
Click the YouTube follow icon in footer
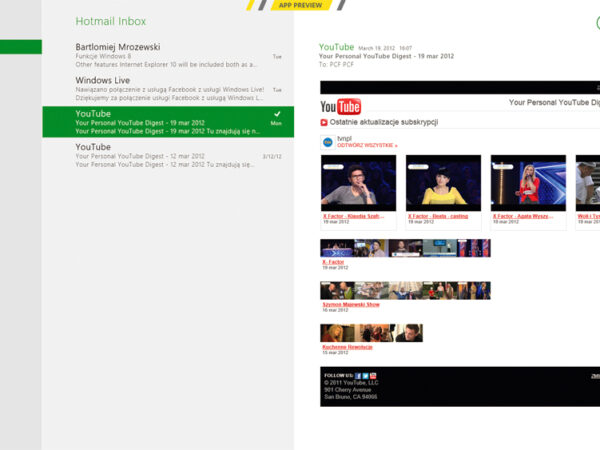373,375
